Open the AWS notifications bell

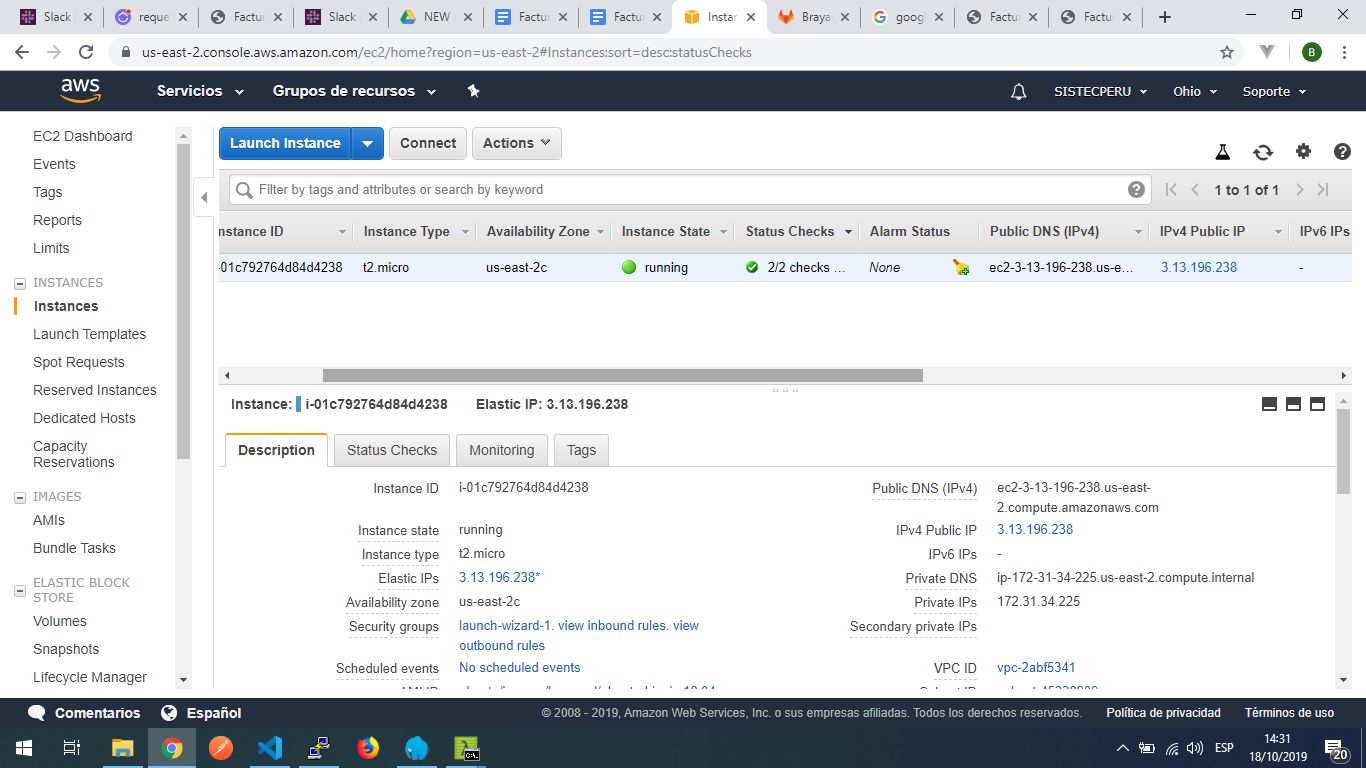tap(1019, 91)
